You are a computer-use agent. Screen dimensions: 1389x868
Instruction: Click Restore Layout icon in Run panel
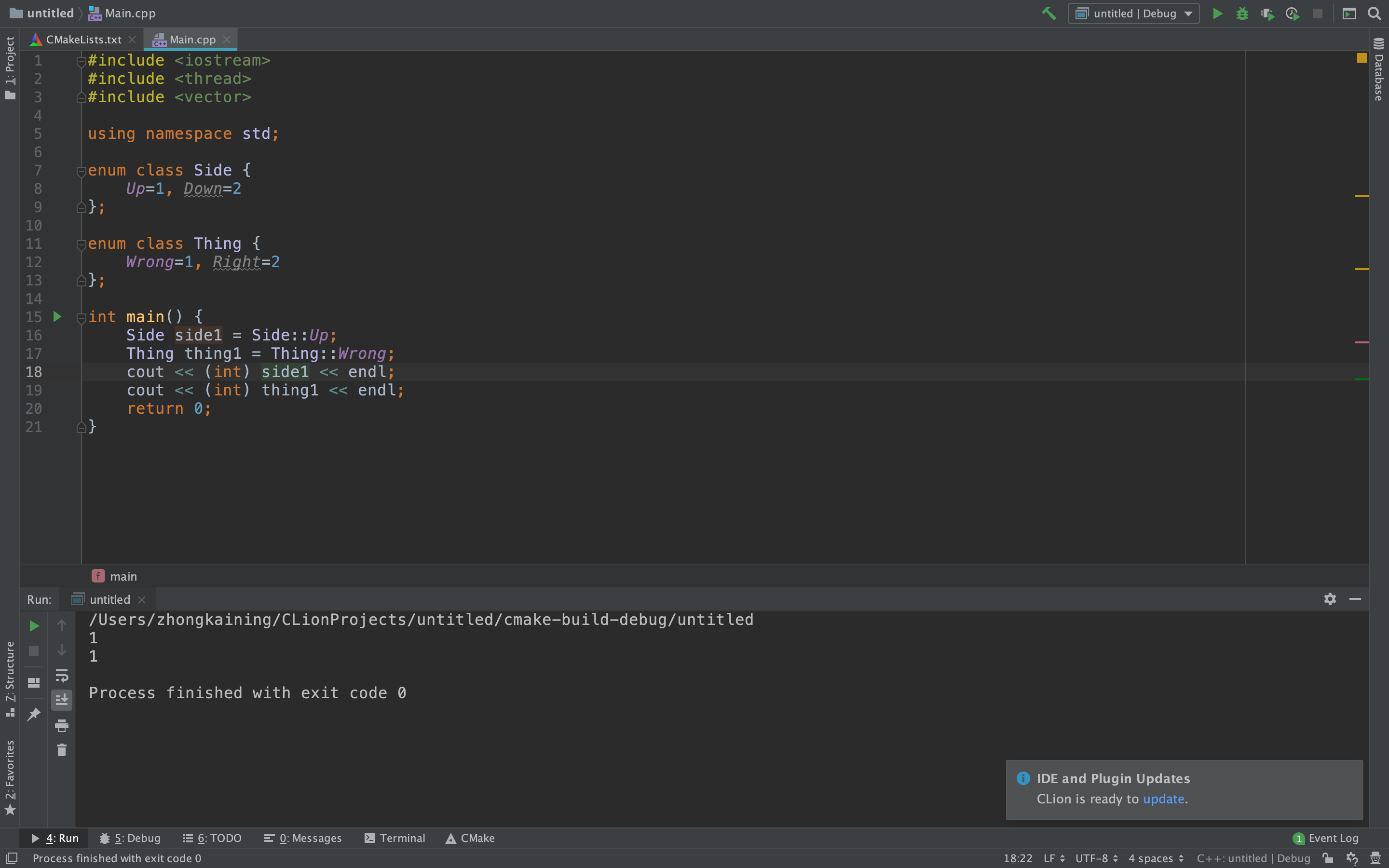click(x=34, y=682)
